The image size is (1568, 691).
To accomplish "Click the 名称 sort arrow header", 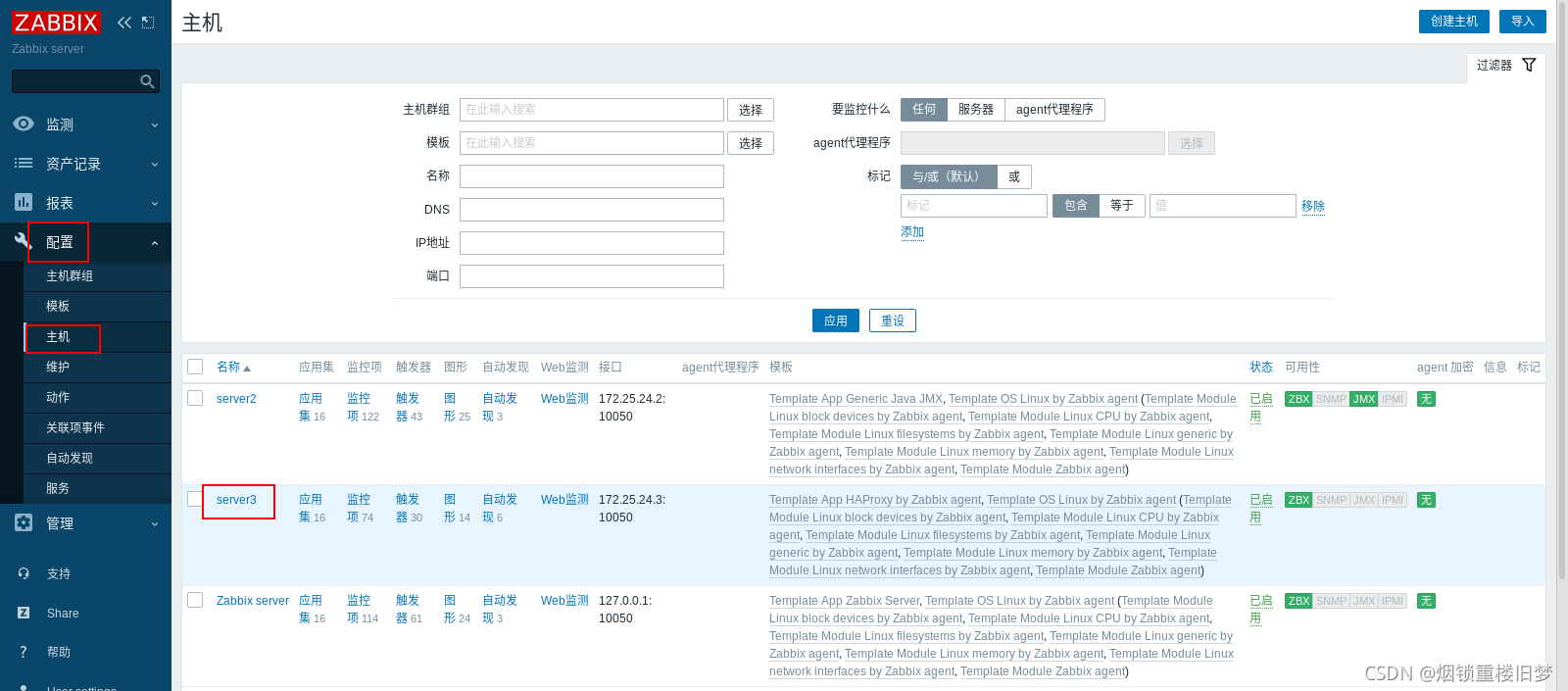I will click(x=233, y=367).
